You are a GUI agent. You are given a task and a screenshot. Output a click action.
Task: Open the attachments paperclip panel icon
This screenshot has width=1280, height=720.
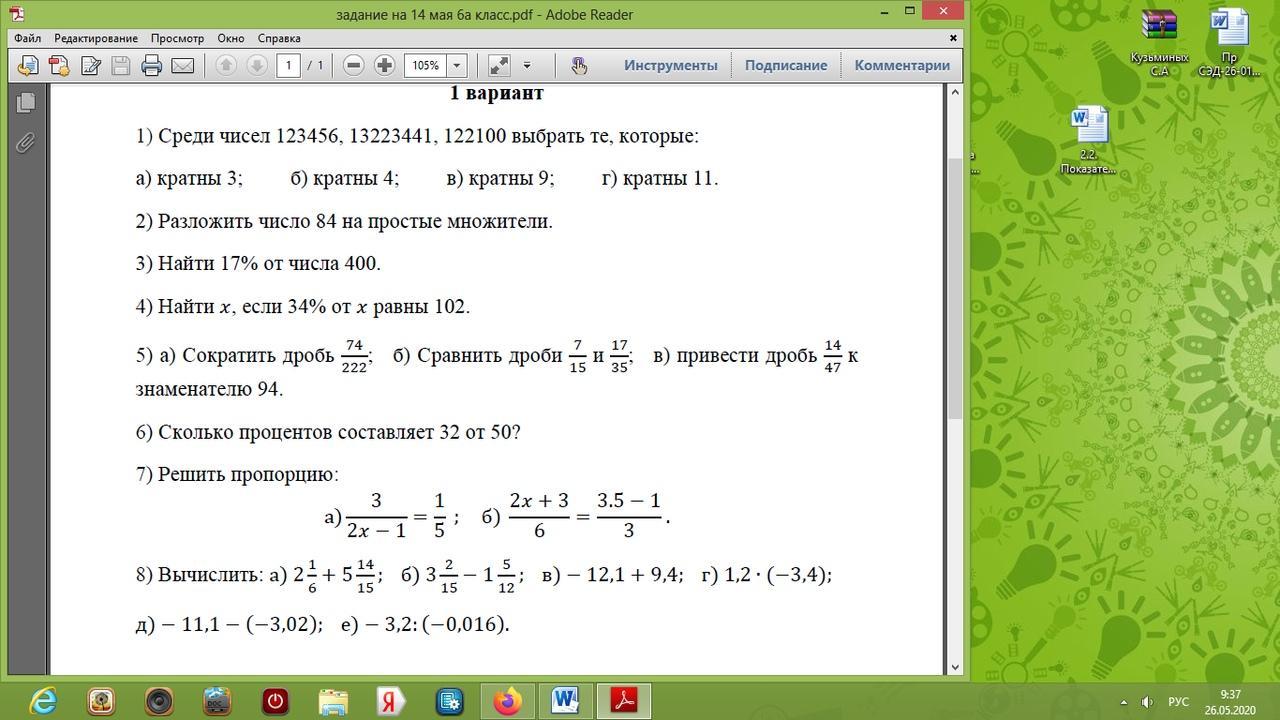(26, 143)
